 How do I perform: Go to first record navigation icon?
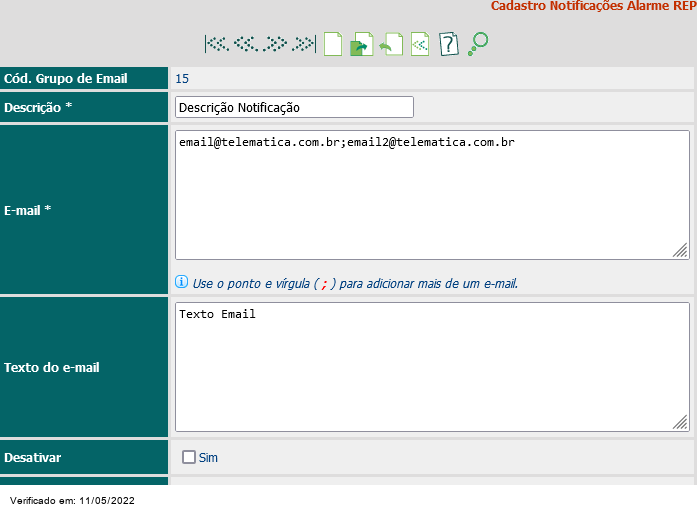pos(217,44)
